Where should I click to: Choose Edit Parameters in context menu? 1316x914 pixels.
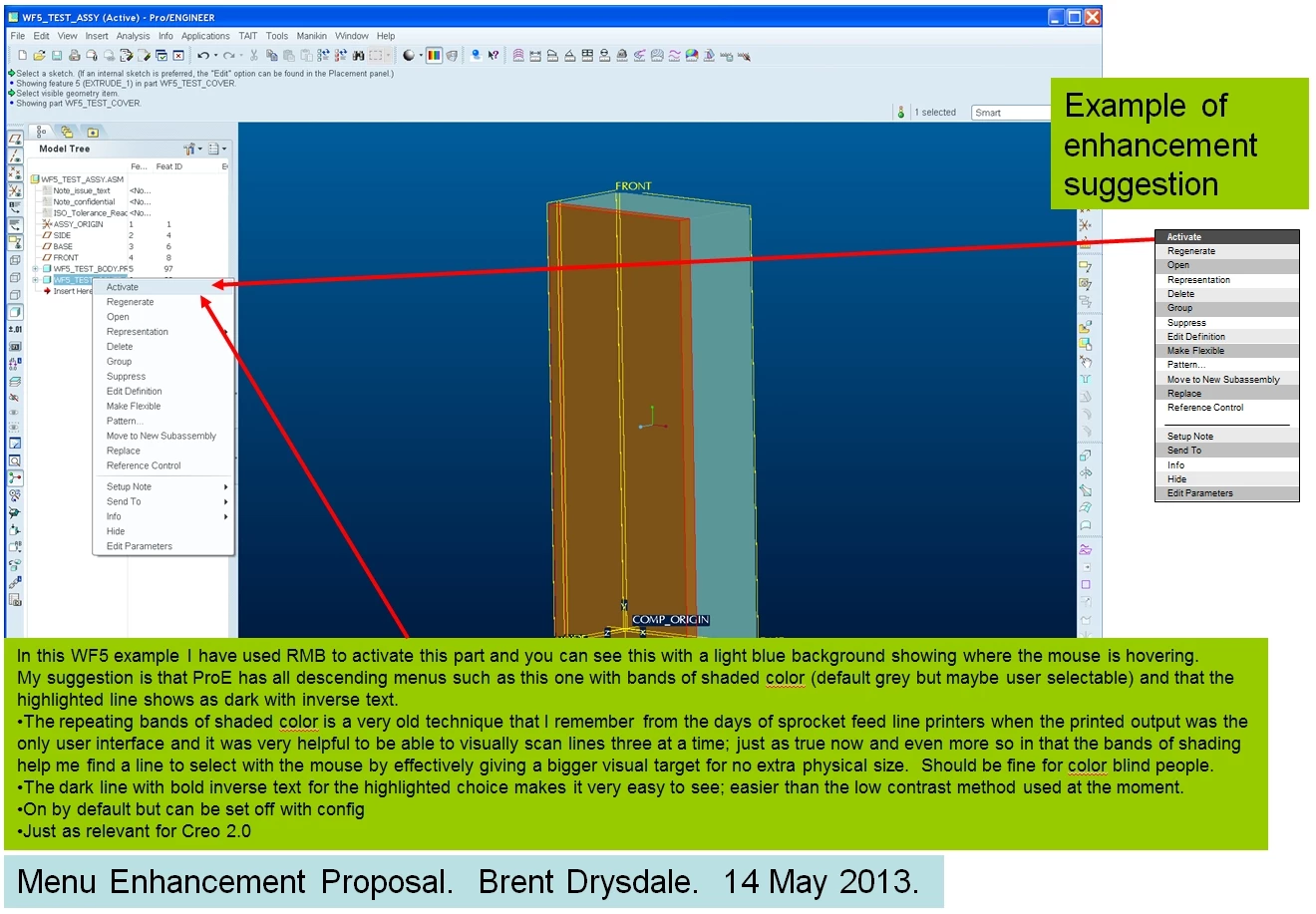click(164, 546)
